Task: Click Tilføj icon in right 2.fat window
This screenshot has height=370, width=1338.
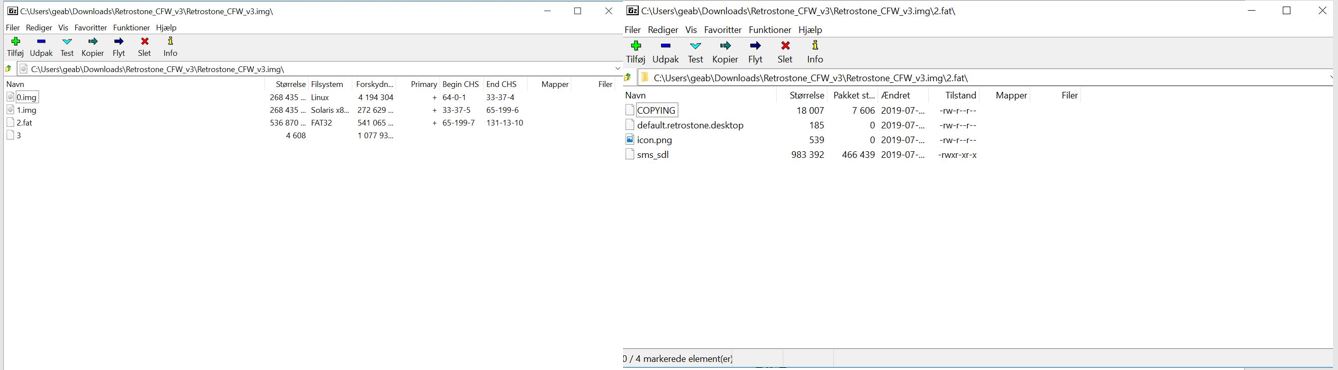Action: coord(635,45)
